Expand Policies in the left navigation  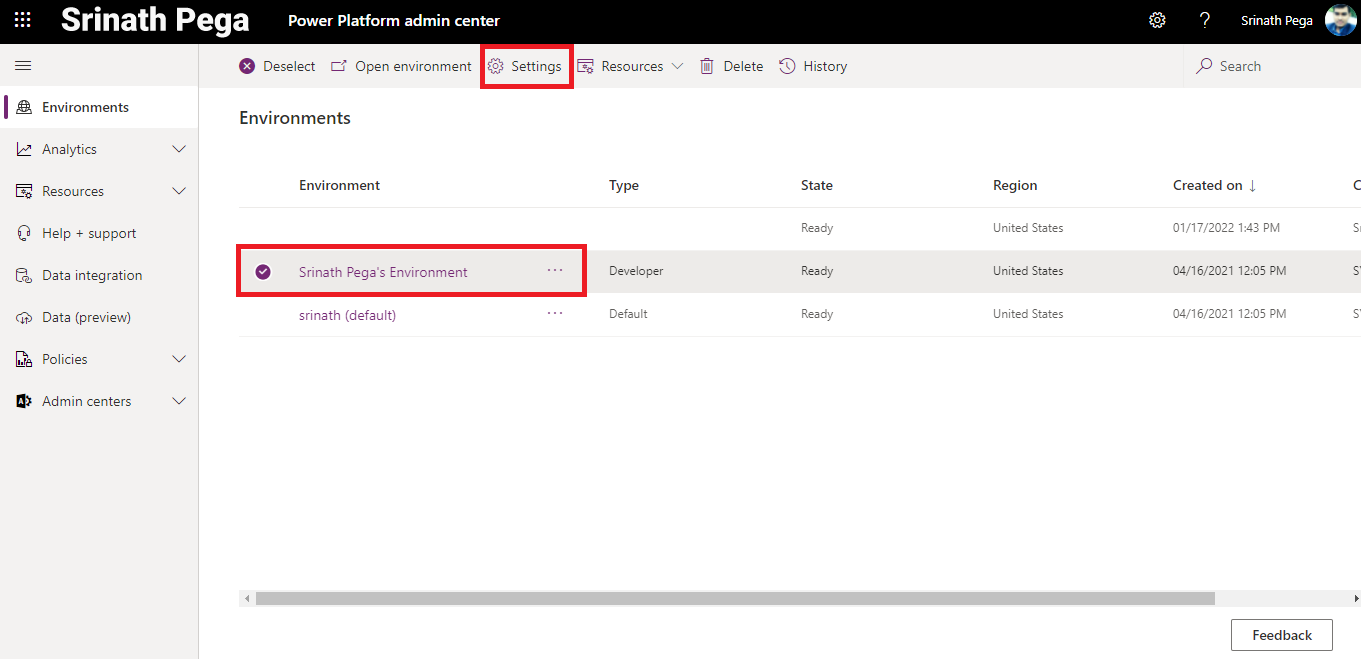pyautogui.click(x=99, y=359)
